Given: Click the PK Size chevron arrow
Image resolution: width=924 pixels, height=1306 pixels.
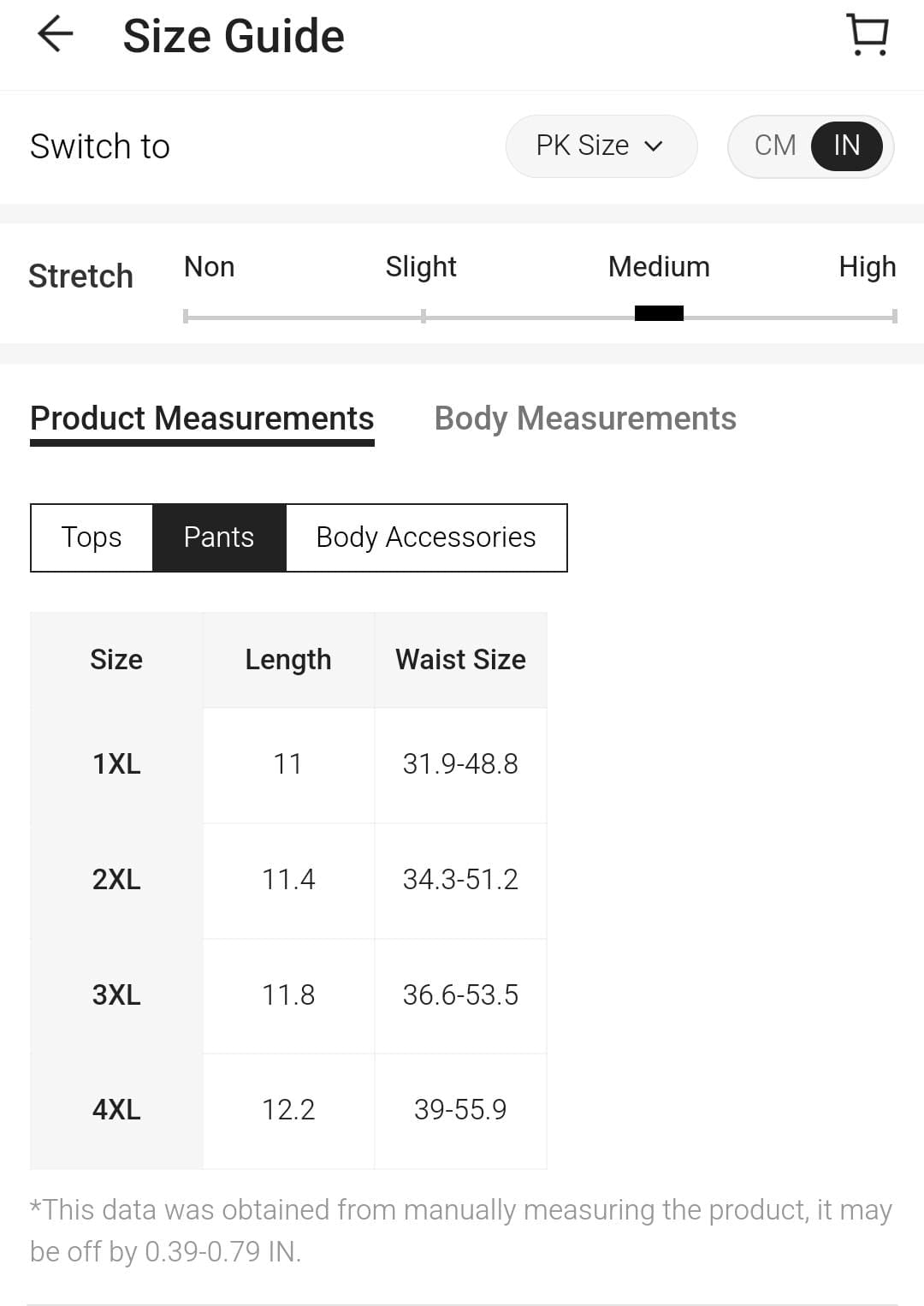Looking at the screenshot, I should click(x=654, y=146).
